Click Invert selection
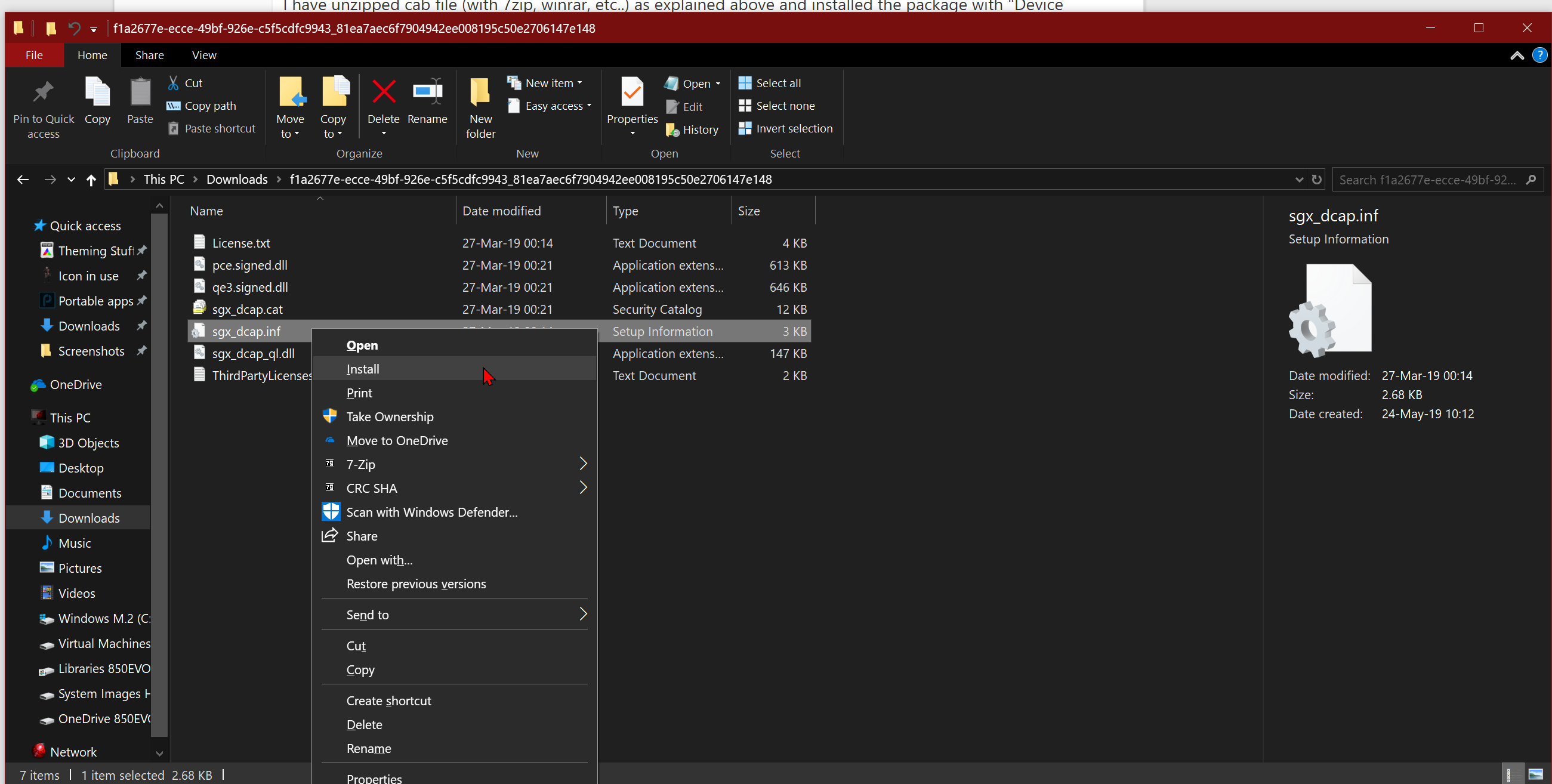 785,128
